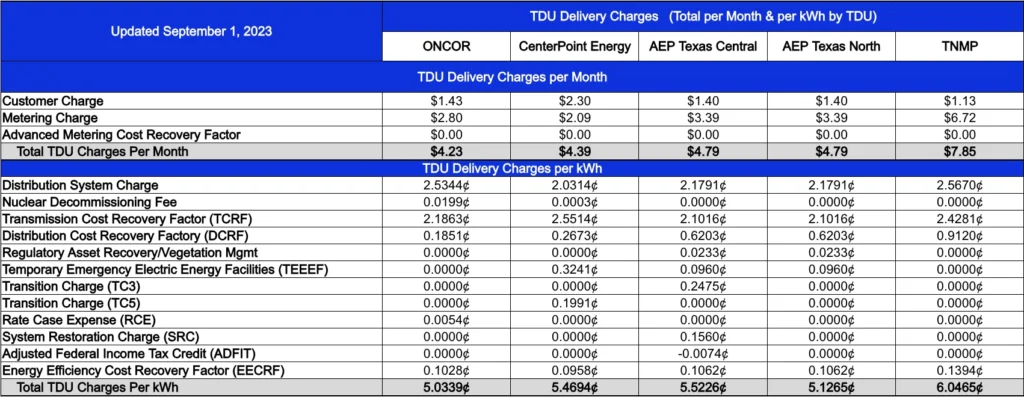
Task: Select CenterPoint TEEEF value 0.3241¢
Action: (x=575, y=270)
